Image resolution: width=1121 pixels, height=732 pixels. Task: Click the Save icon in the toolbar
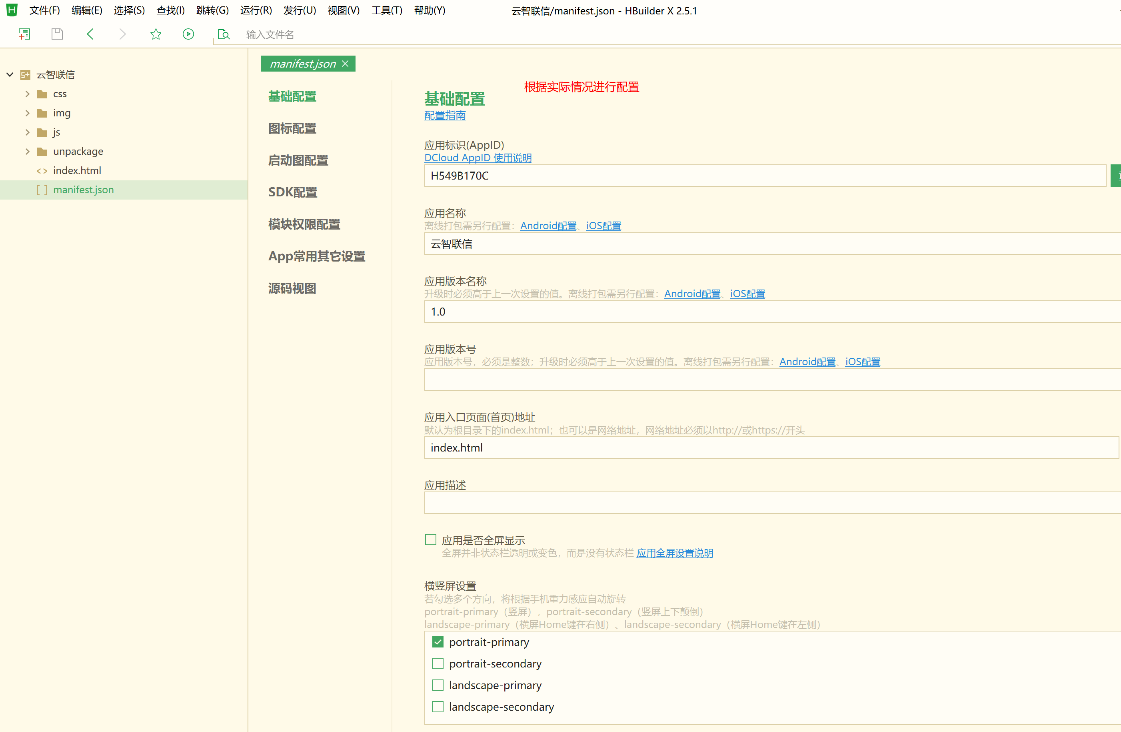pos(56,33)
